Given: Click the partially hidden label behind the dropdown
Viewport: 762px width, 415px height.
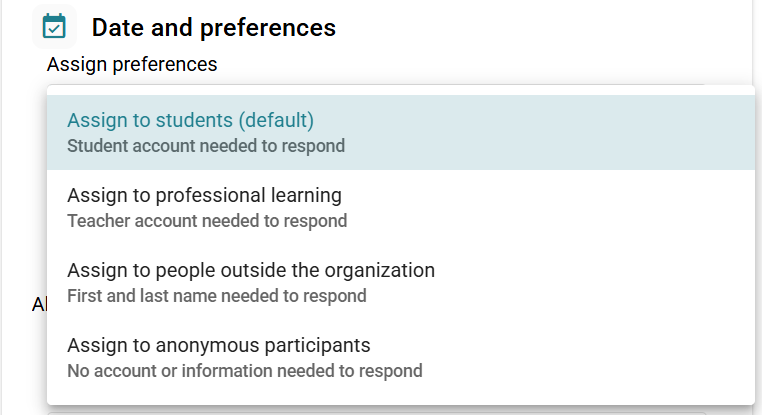Looking at the screenshot, I should (39, 305).
